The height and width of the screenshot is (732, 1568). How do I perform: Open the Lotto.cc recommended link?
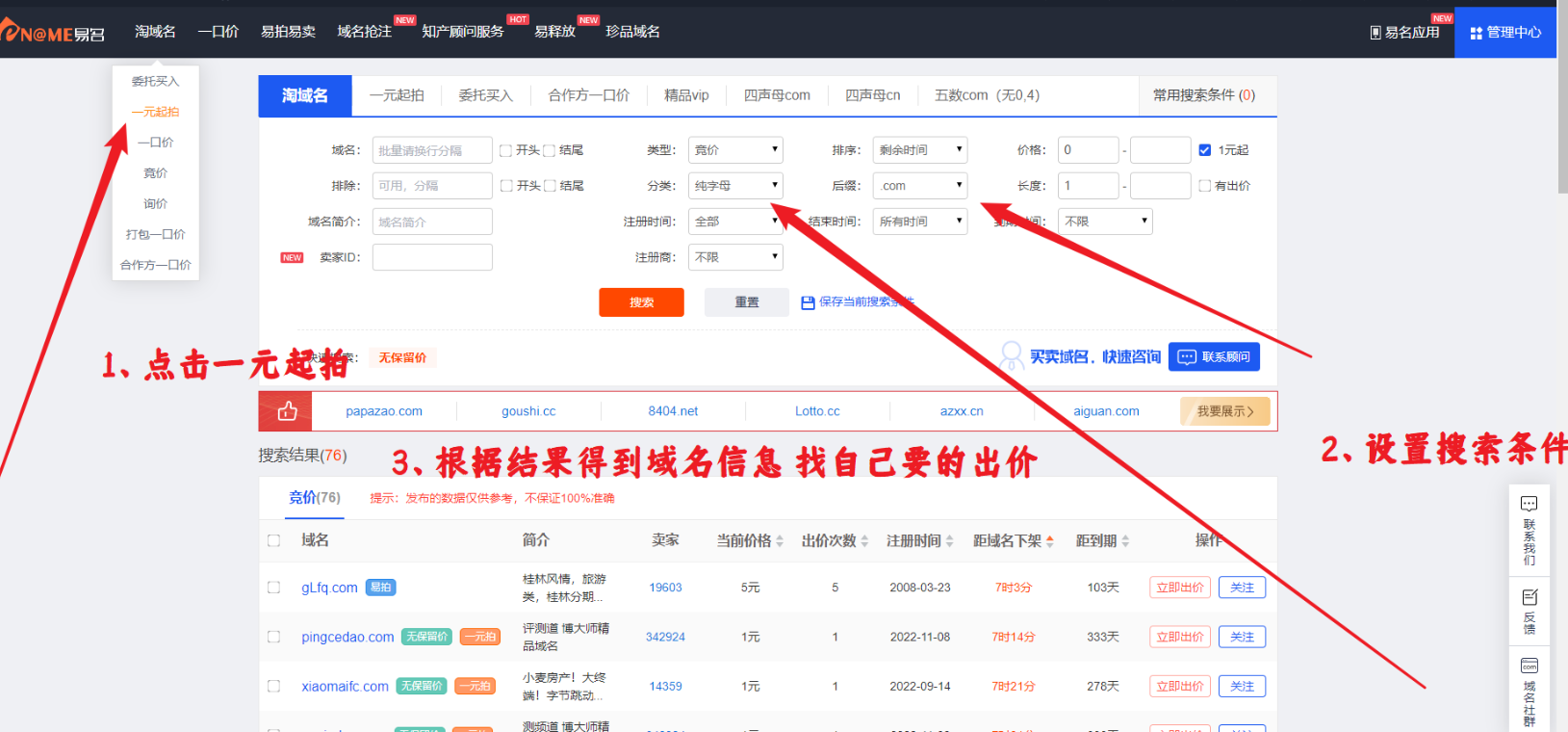817,411
